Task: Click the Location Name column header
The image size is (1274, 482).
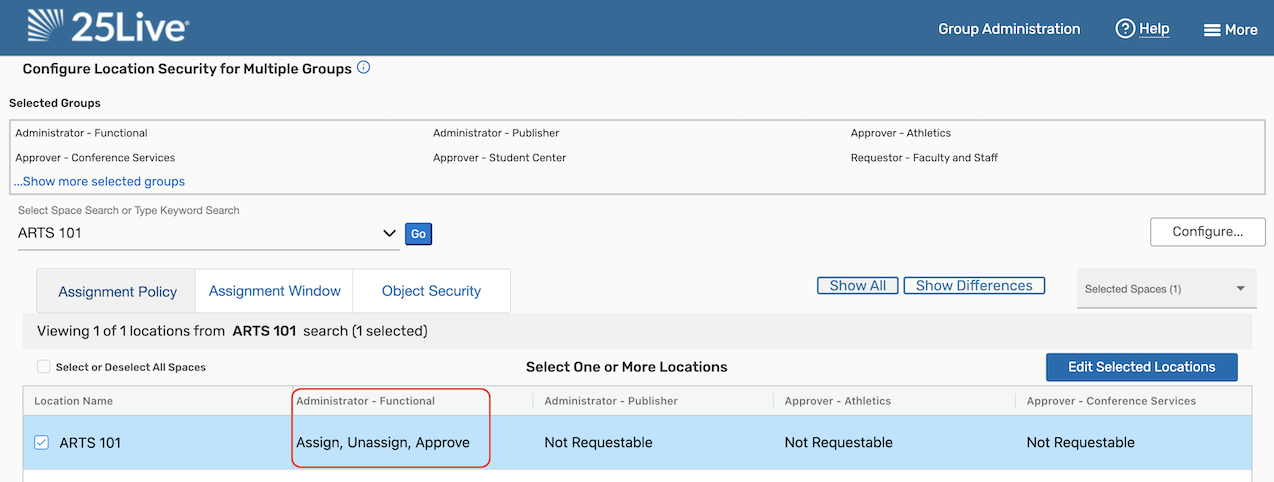Action: (x=74, y=401)
